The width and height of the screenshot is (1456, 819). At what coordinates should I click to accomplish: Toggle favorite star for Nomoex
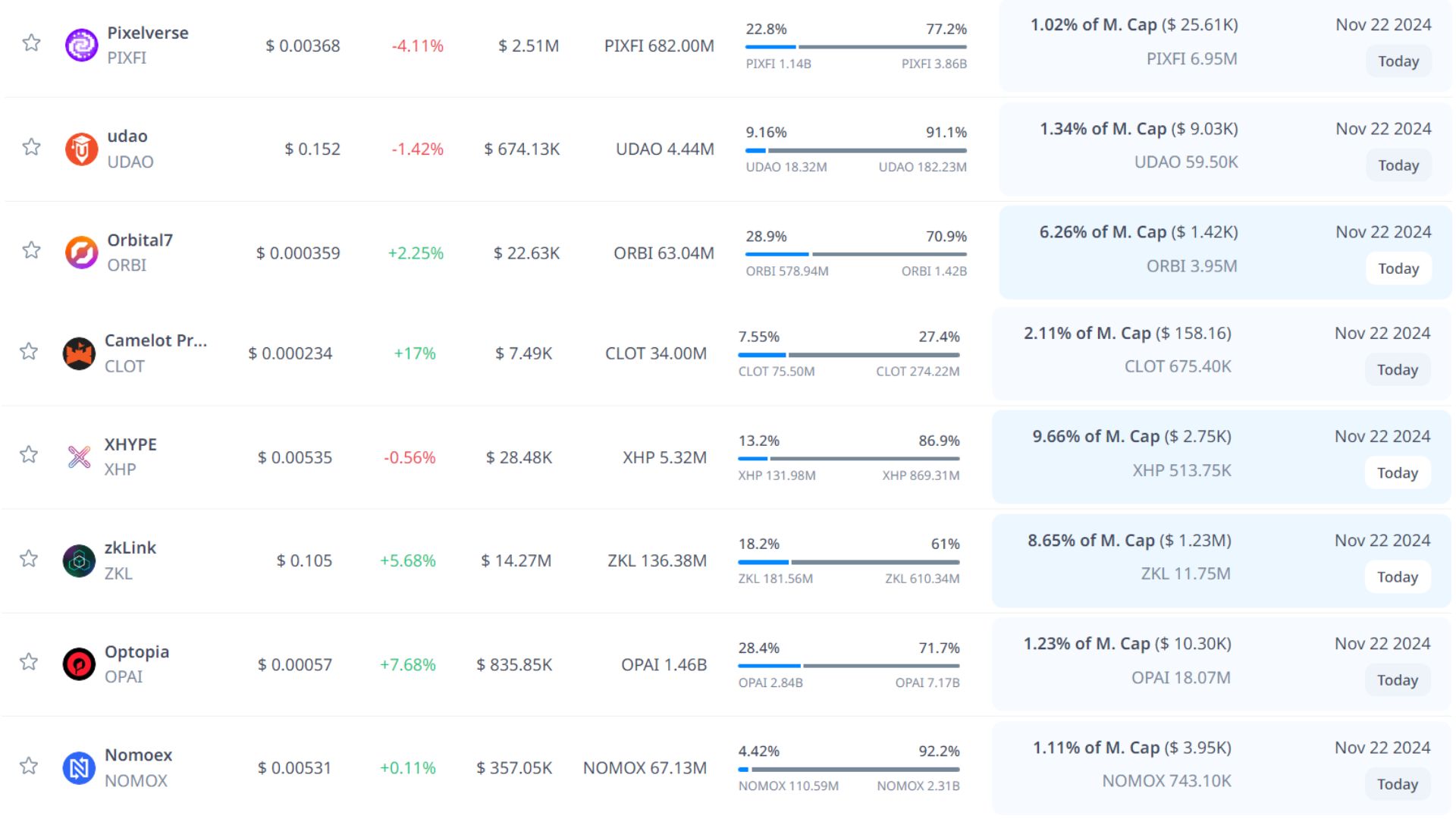point(29,766)
